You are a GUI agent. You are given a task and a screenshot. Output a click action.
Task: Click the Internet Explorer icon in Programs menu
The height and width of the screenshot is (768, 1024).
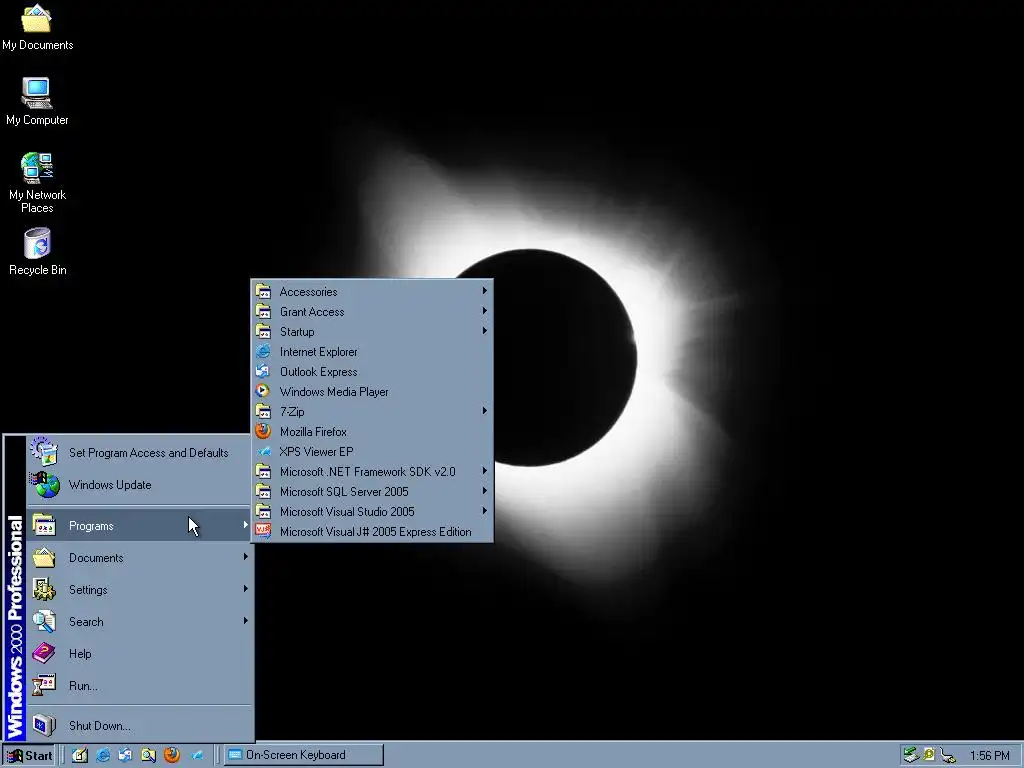(x=263, y=351)
